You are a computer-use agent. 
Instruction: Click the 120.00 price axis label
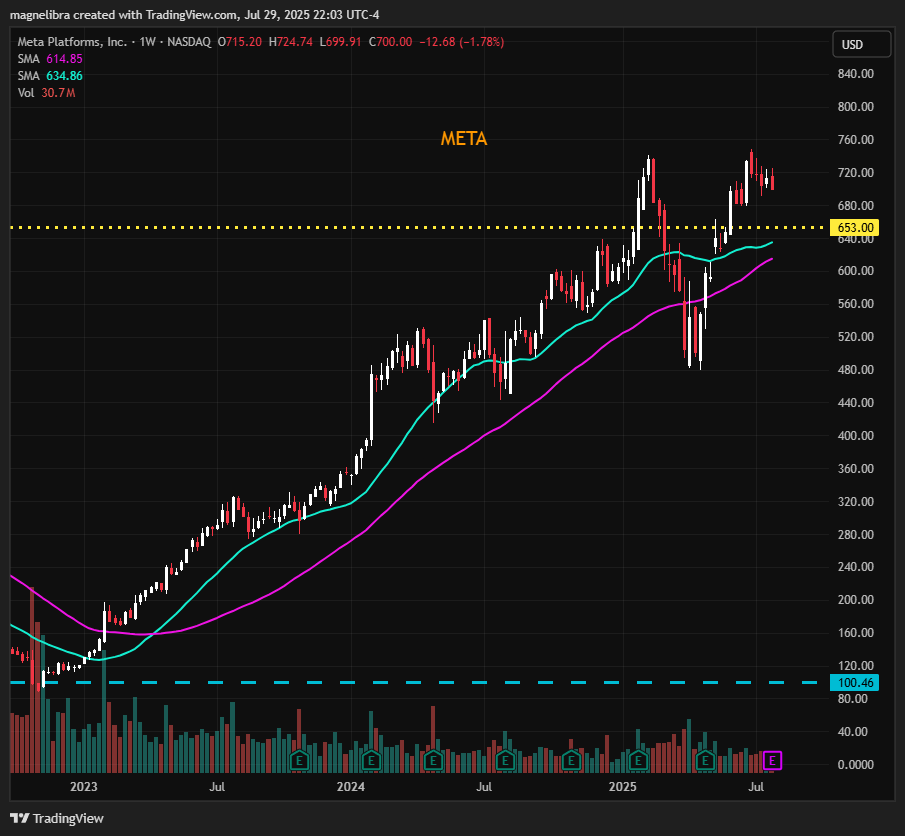[855, 666]
